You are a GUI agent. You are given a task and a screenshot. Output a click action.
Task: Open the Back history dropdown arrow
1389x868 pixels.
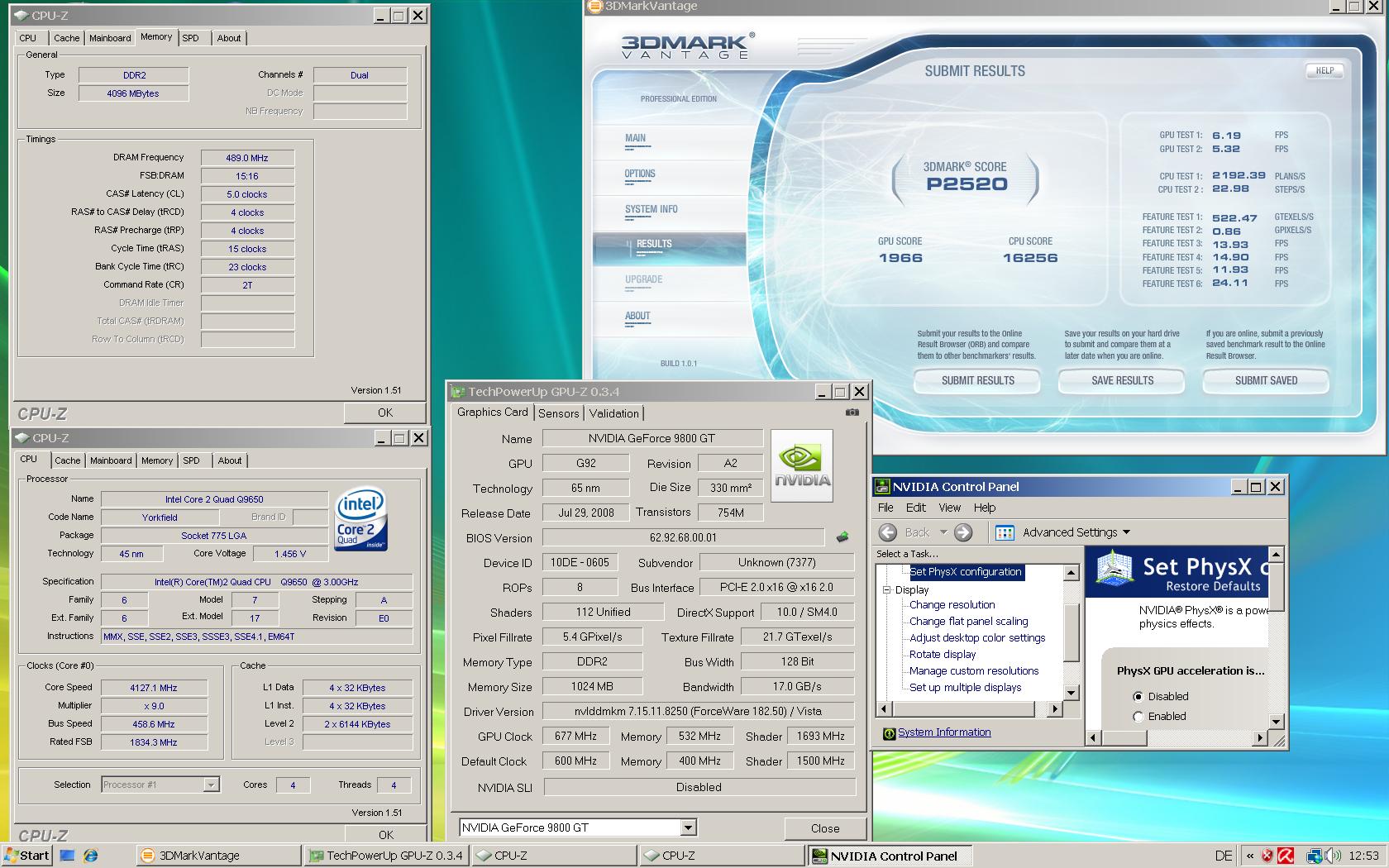click(943, 532)
